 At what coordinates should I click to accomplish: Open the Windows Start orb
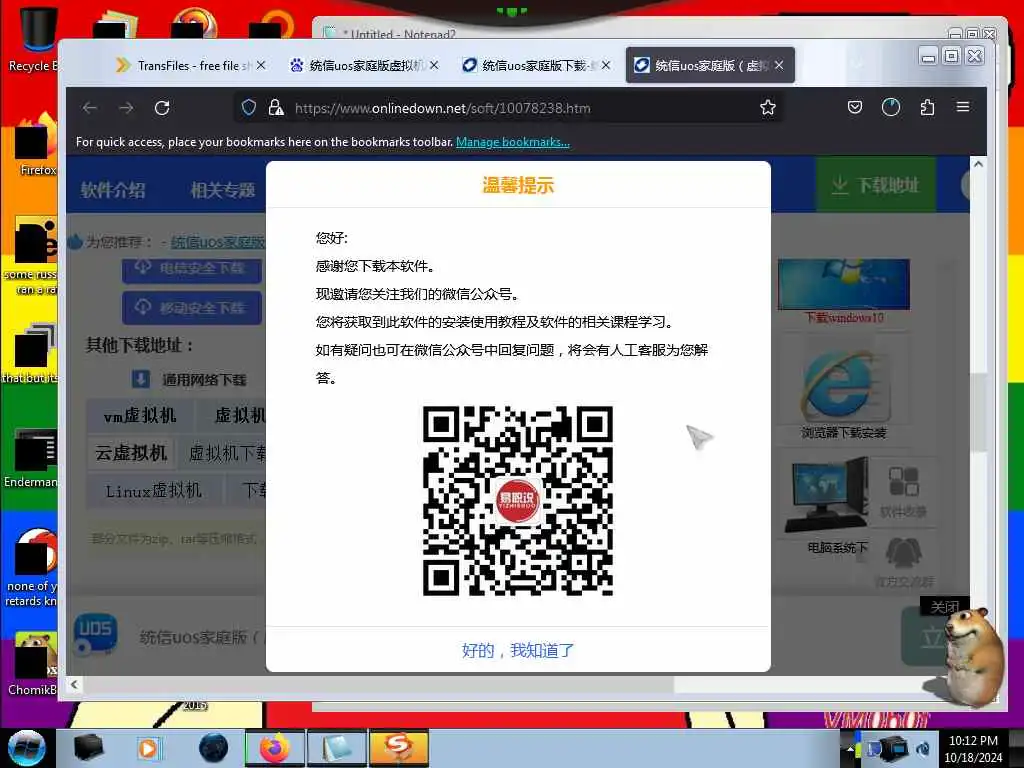pyautogui.click(x=27, y=748)
